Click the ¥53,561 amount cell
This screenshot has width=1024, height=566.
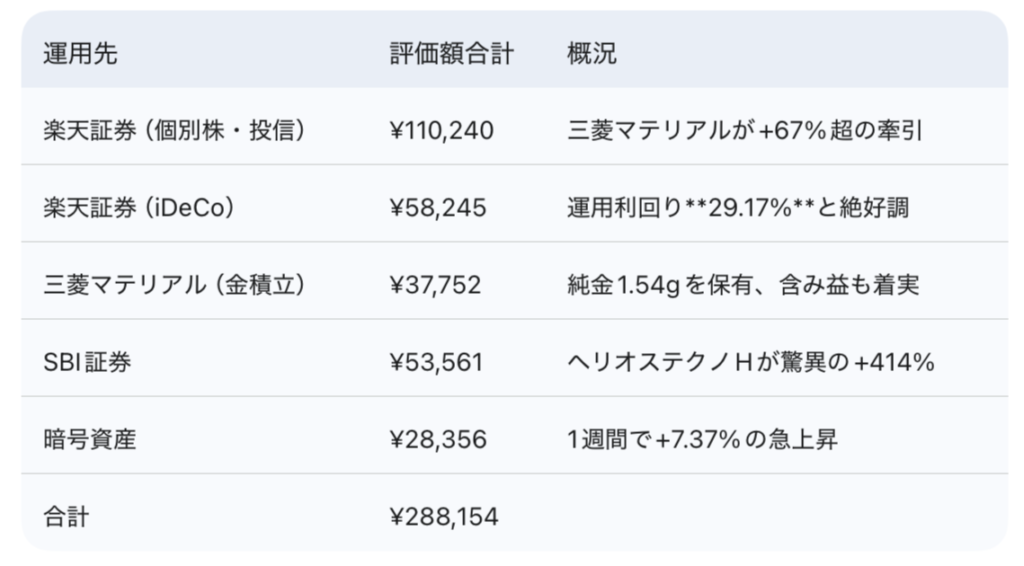click(x=436, y=362)
